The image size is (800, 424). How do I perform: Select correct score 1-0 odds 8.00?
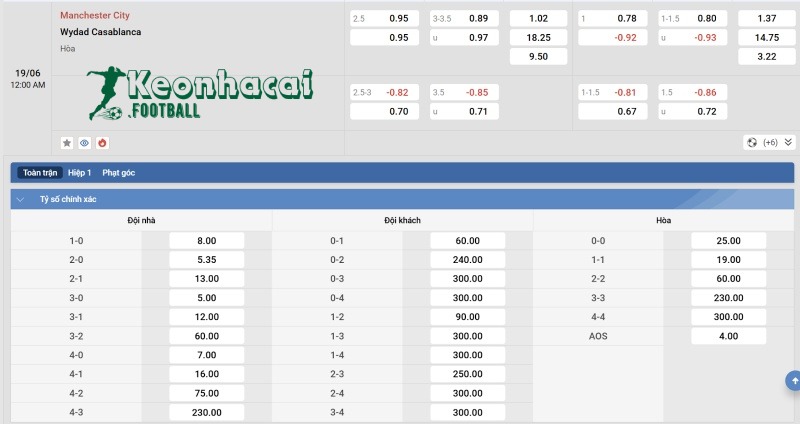tap(207, 240)
